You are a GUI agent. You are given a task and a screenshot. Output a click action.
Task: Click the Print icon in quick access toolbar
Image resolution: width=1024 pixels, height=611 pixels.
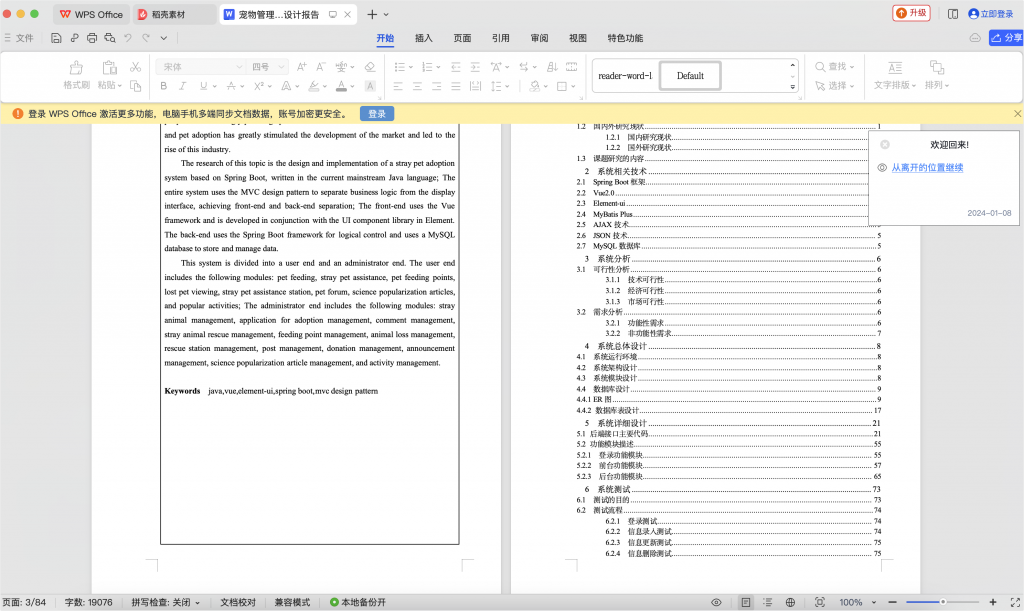tap(90, 36)
